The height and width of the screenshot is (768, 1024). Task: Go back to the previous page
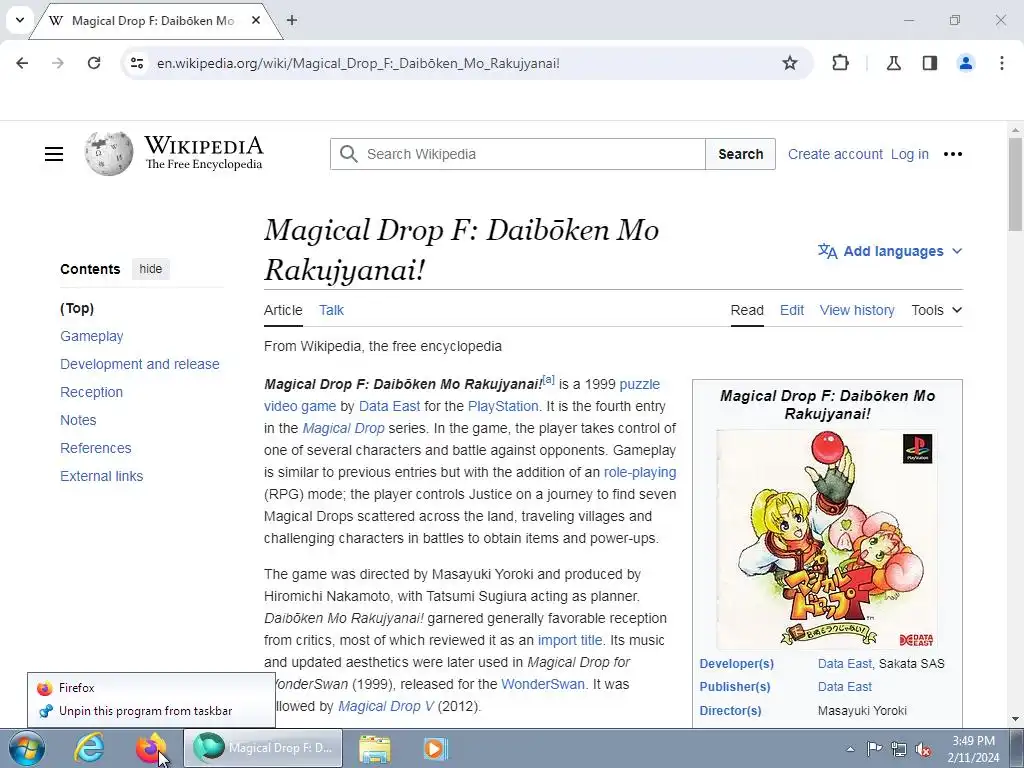tap(22, 63)
